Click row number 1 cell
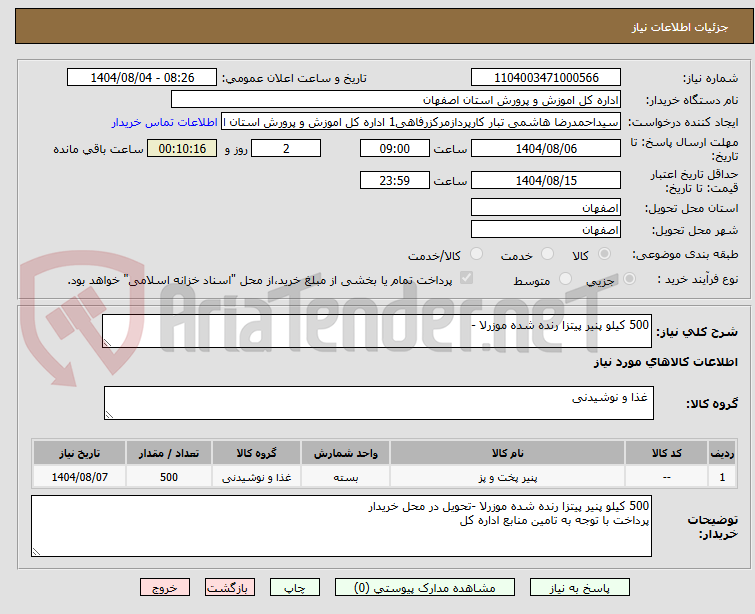Viewport: 755px width, 614px height. pos(722,477)
